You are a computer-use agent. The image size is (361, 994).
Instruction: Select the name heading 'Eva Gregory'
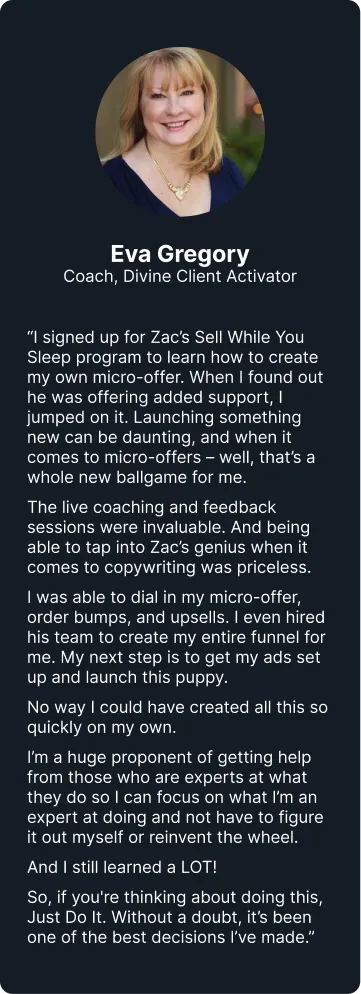pyautogui.click(x=180, y=254)
